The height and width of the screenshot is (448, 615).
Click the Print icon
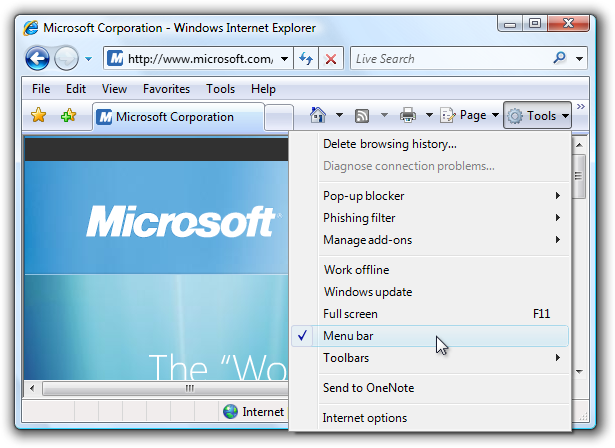(408, 115)
